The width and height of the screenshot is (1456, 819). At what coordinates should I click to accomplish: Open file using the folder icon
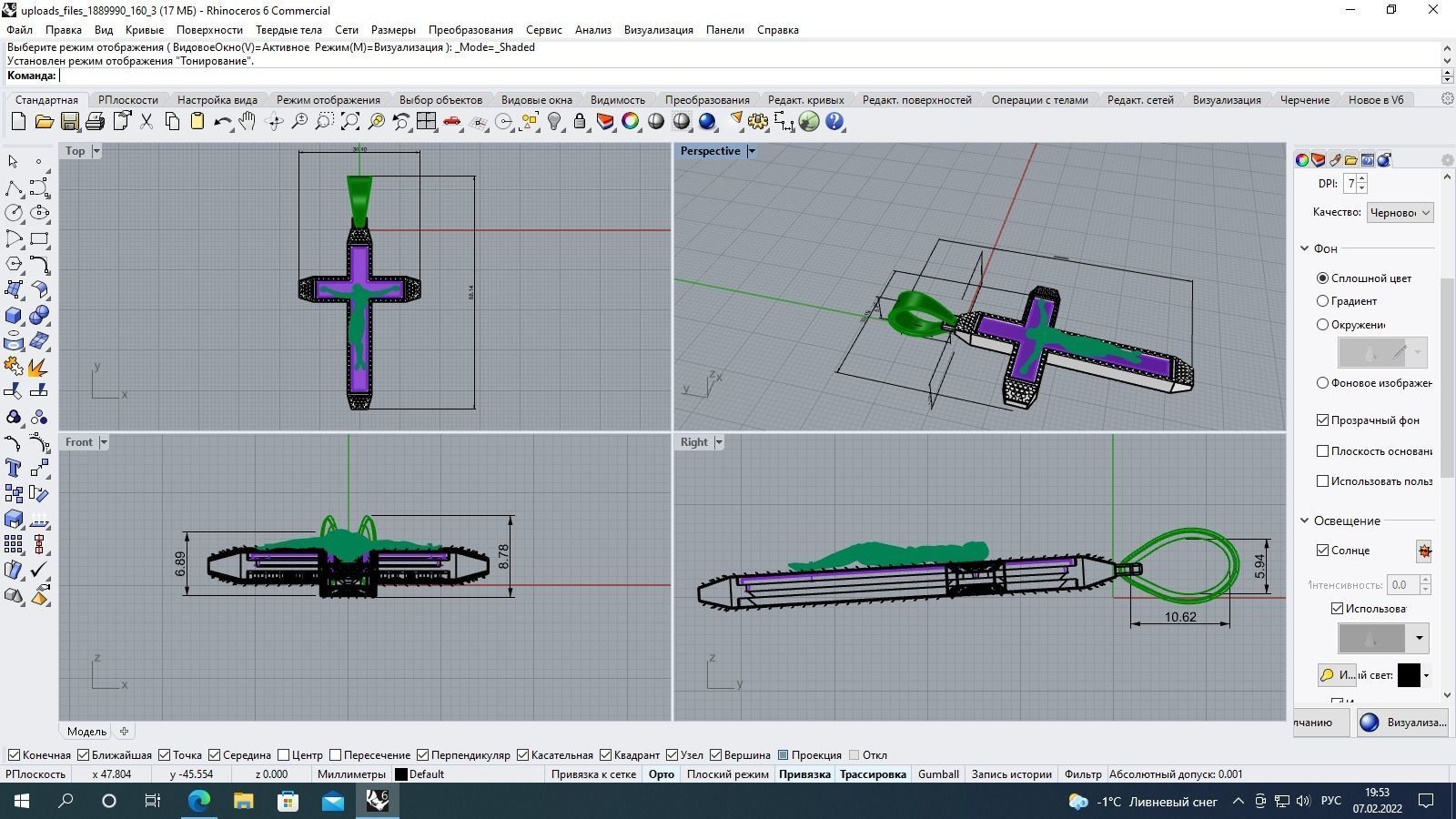point(44,121)
